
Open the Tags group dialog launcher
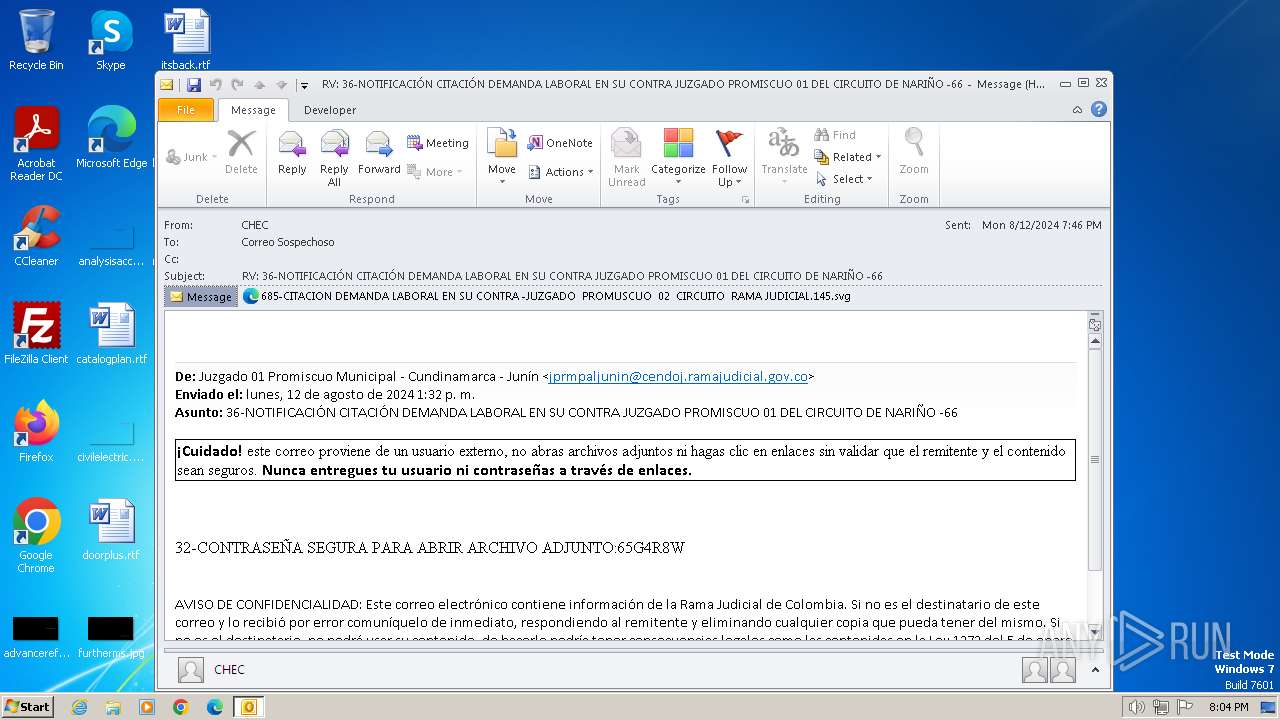(x=745, y=200)
